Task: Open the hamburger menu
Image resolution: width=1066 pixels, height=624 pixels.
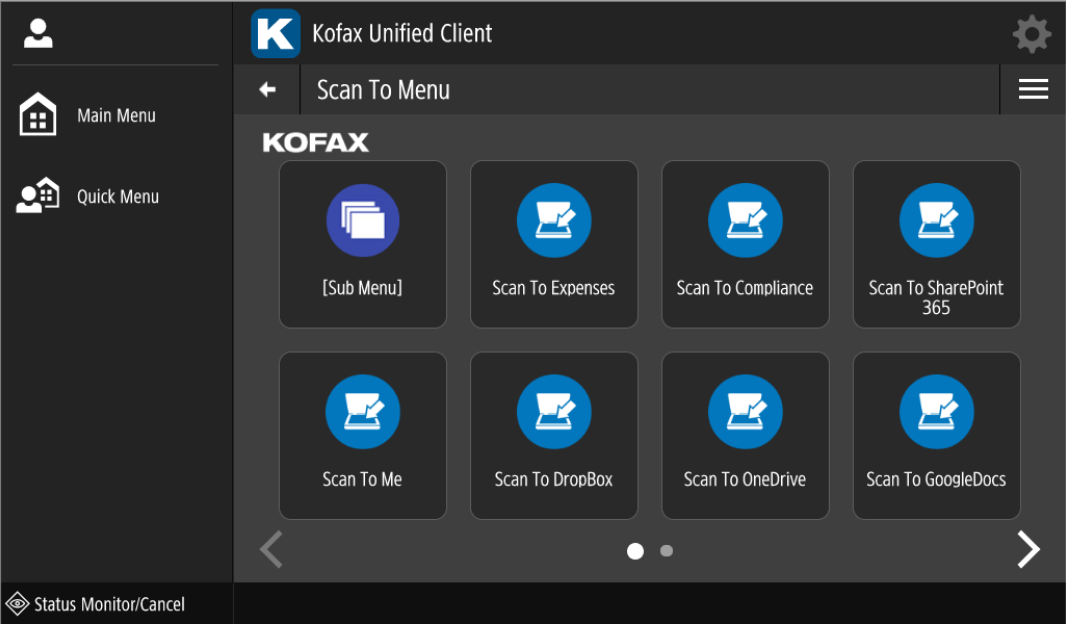Action: pos(1032,90)
